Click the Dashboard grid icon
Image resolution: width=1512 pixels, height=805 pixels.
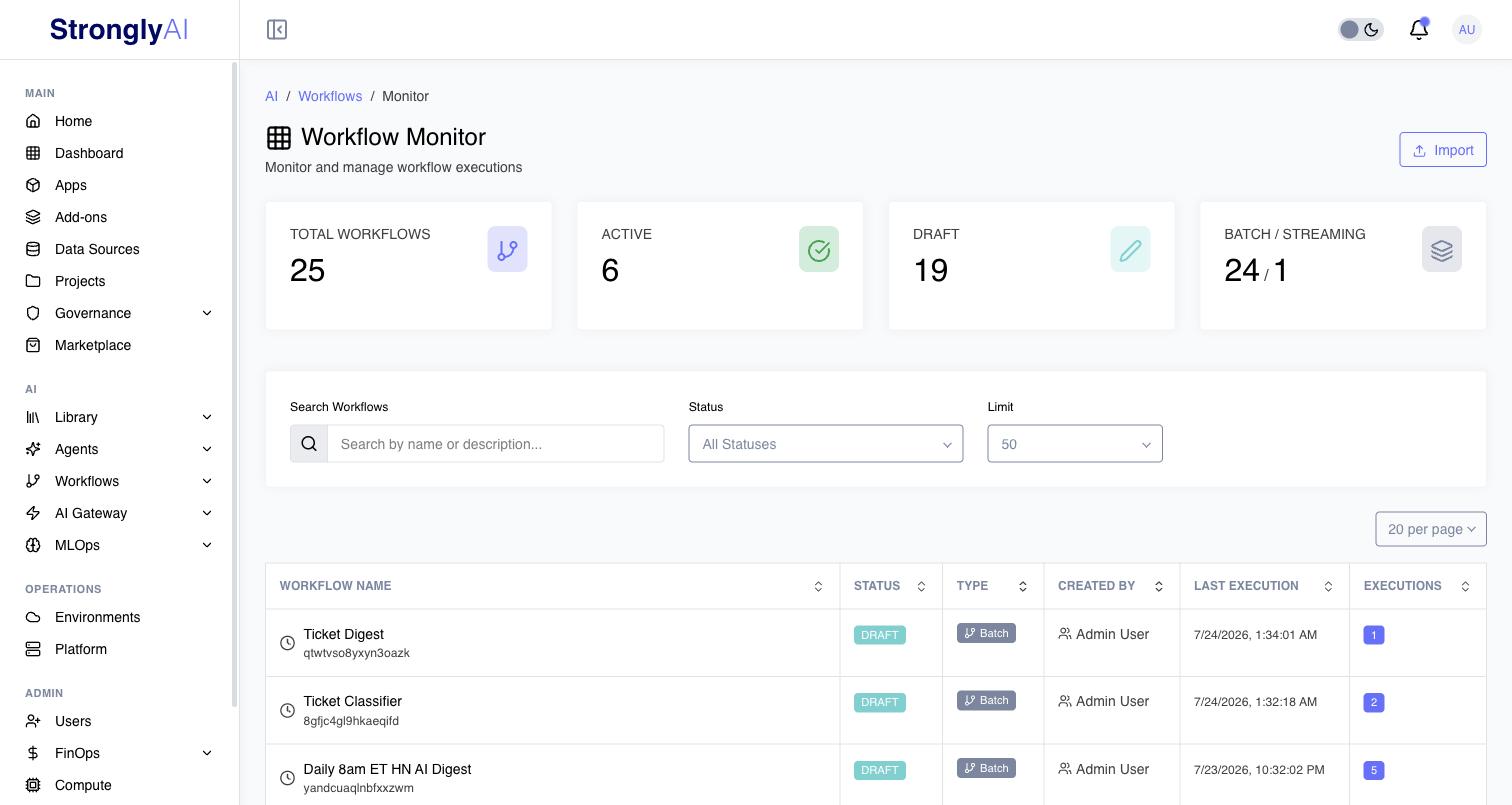(x=33, y=153)
